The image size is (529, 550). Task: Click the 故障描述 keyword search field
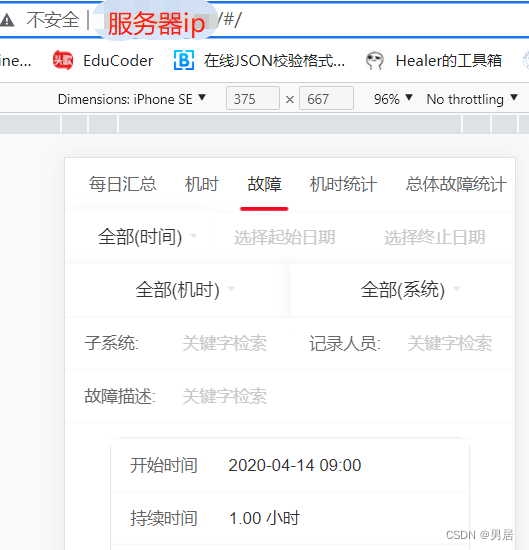point(225,396)
